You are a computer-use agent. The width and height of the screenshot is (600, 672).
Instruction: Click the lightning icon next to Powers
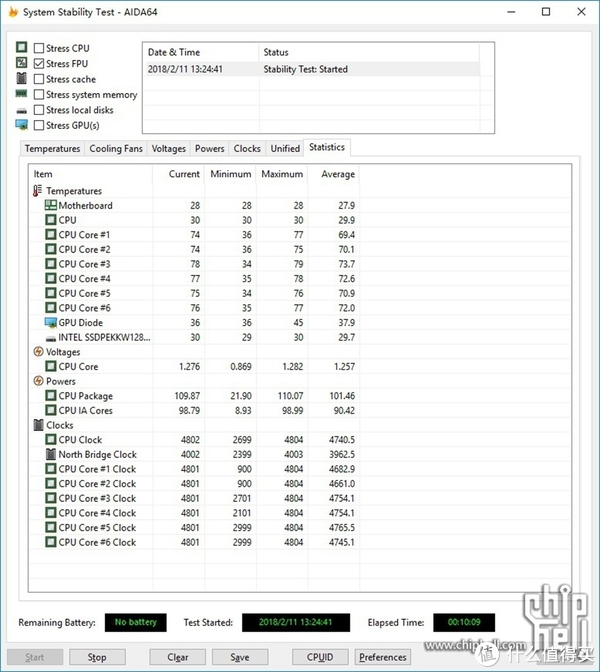38,381
